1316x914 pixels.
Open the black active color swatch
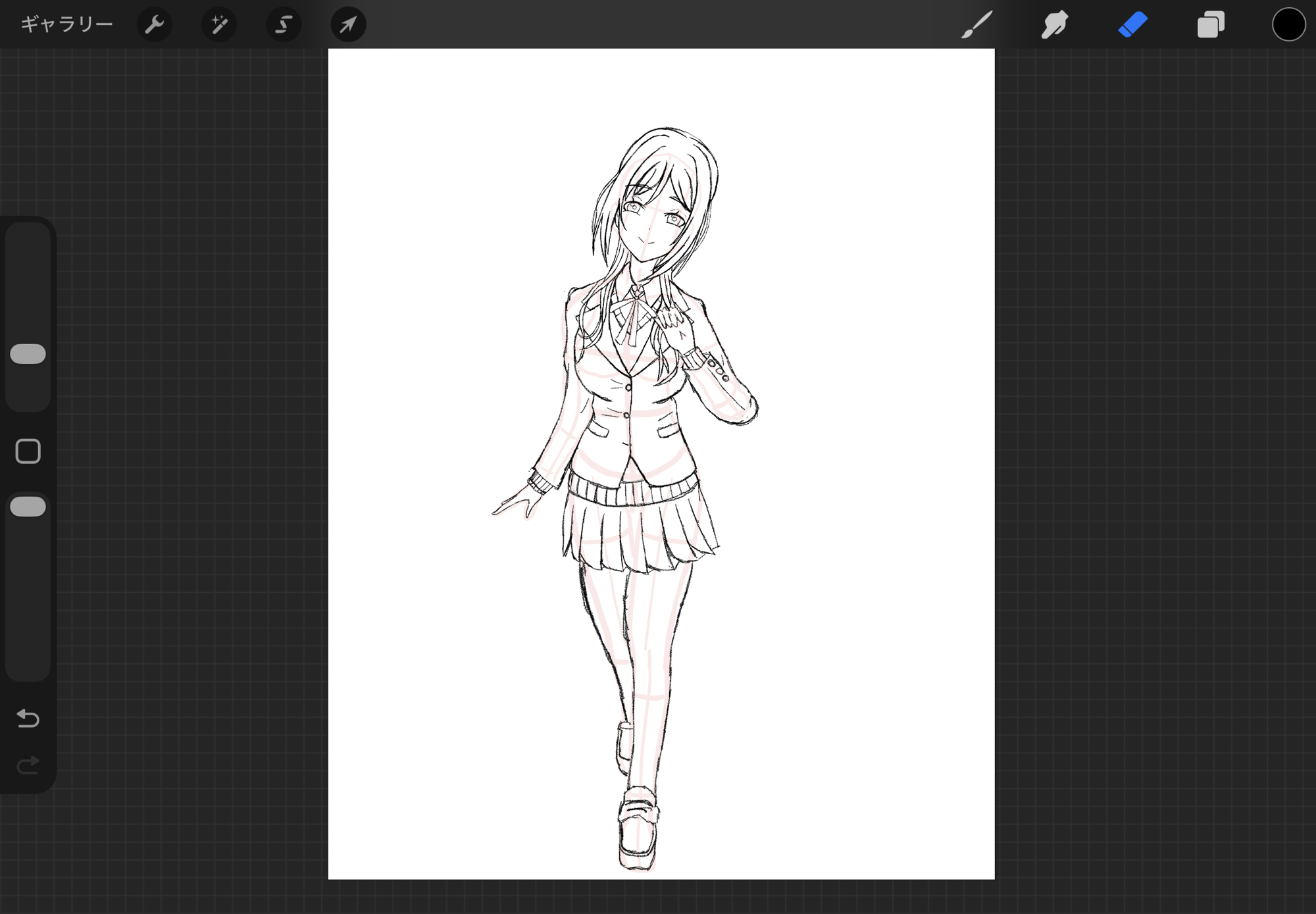tap(1288, 25)
